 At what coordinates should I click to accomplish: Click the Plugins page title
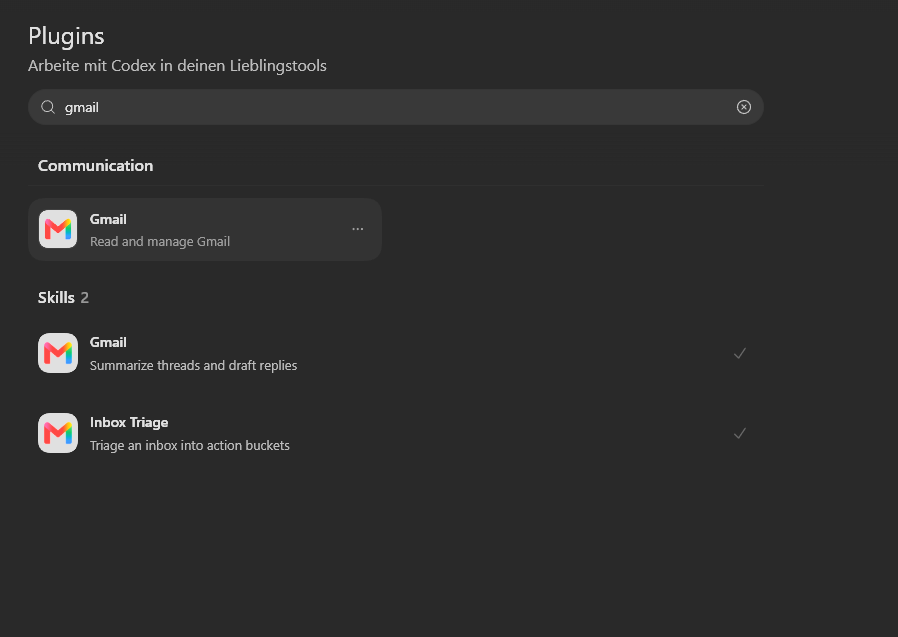point(66,36)
